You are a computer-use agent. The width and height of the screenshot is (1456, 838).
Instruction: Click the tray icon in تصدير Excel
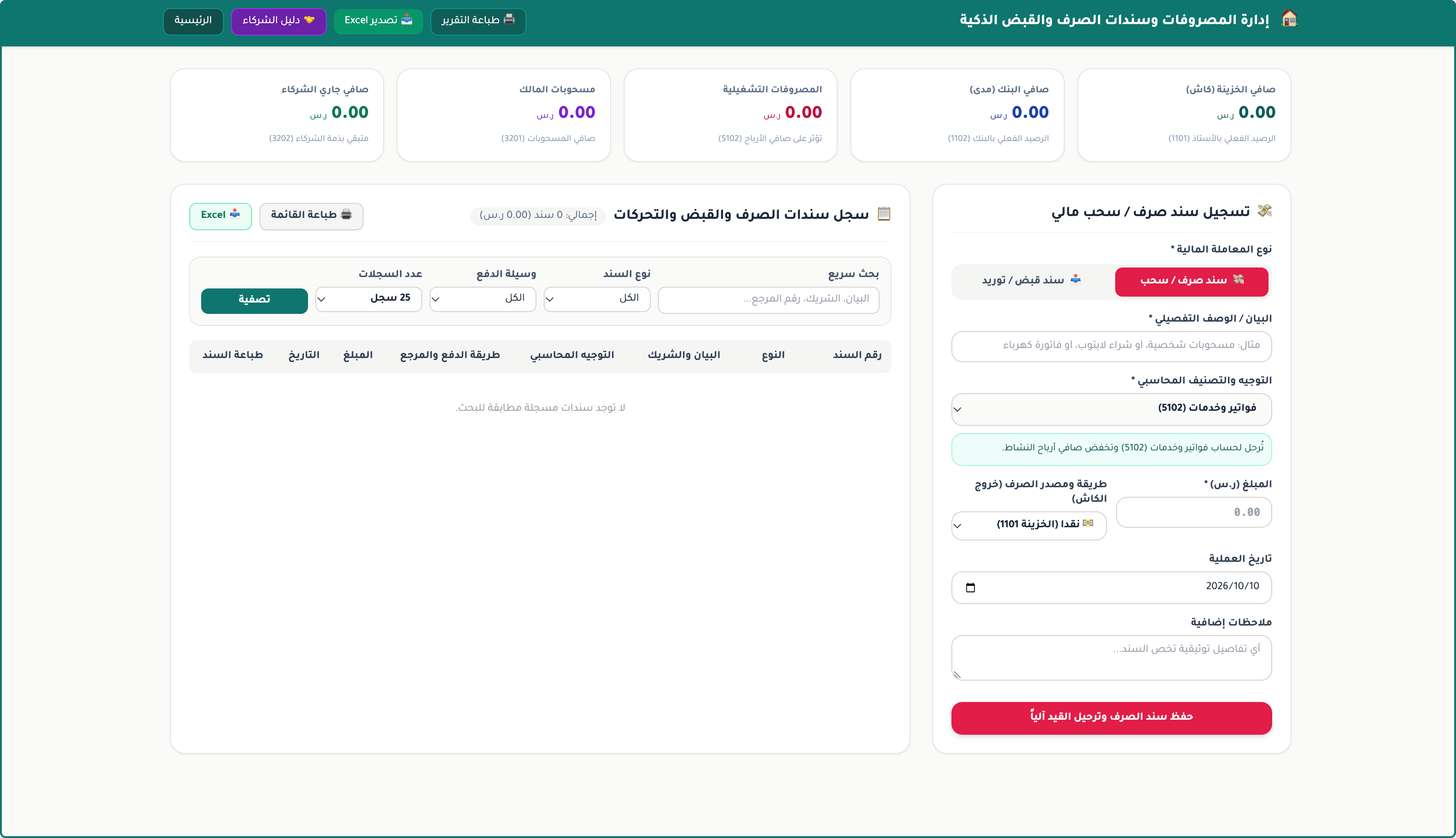[x=407, y=20]
